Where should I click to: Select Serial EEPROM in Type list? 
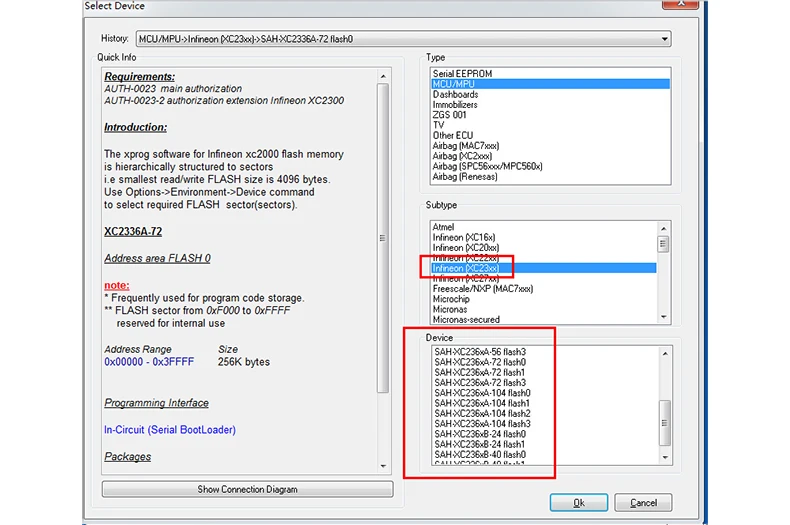tap(550, 74)
